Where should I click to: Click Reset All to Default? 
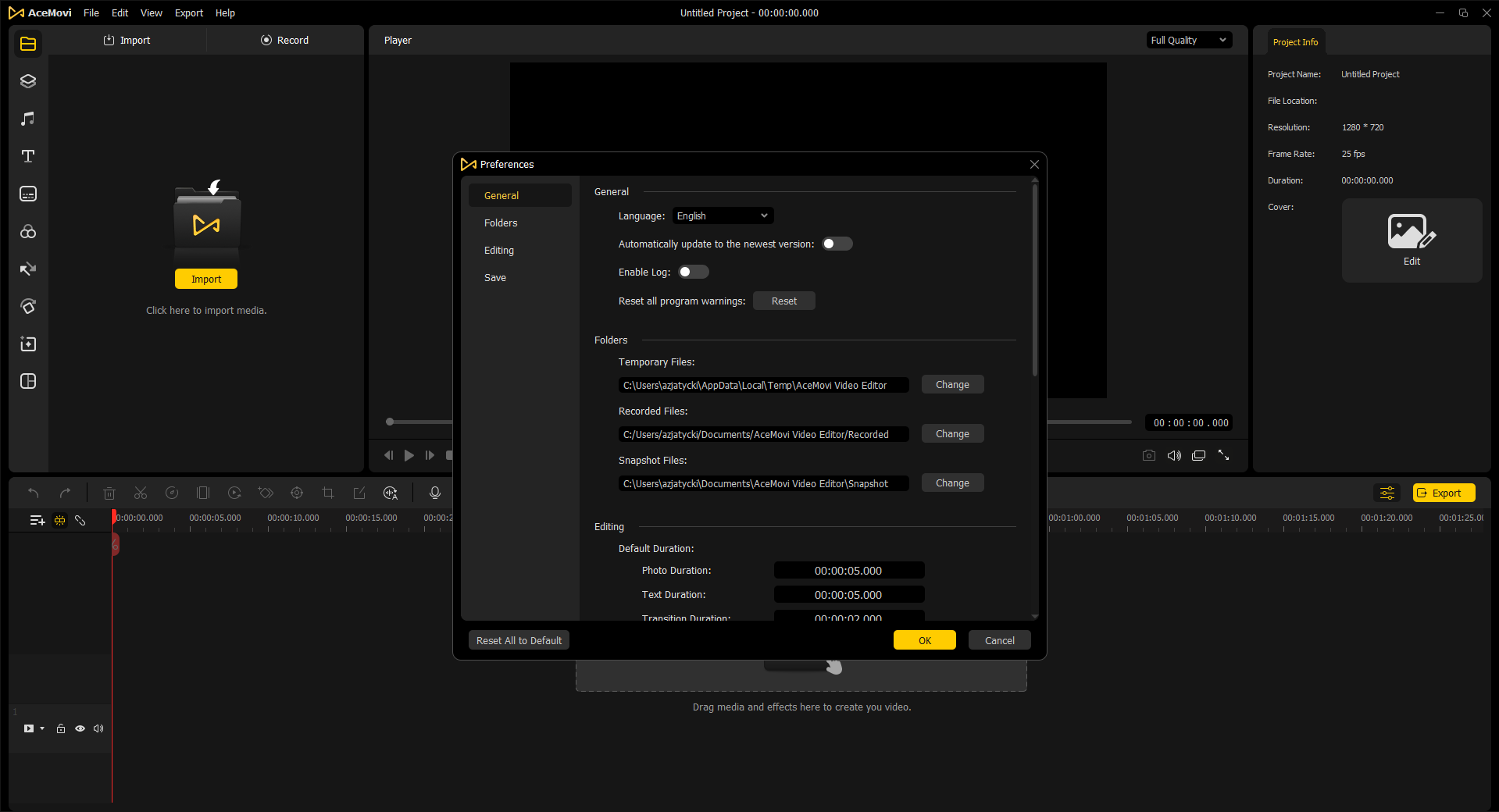(x=519, y=640)
